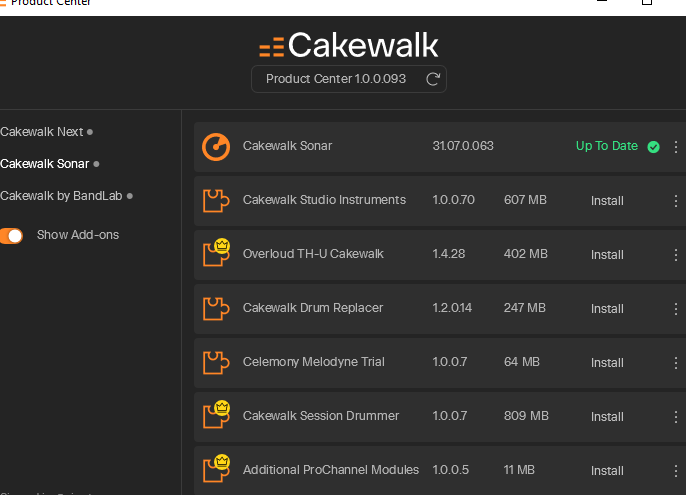Click the Cakewalk Studio Instruments puzzle icon
686x495 pixels.
pos(216,200)
